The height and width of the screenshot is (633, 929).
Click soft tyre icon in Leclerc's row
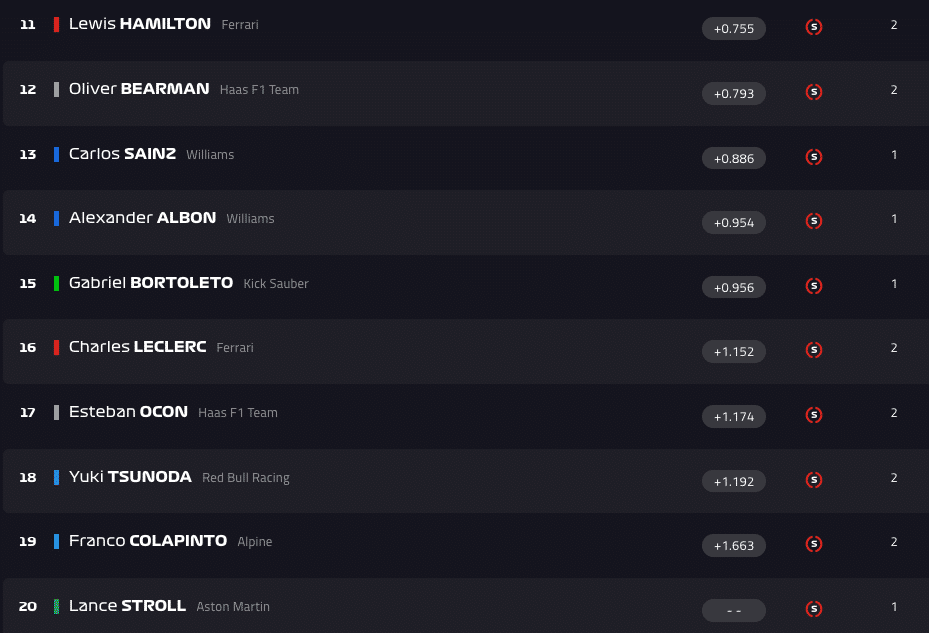click(814, 350)
